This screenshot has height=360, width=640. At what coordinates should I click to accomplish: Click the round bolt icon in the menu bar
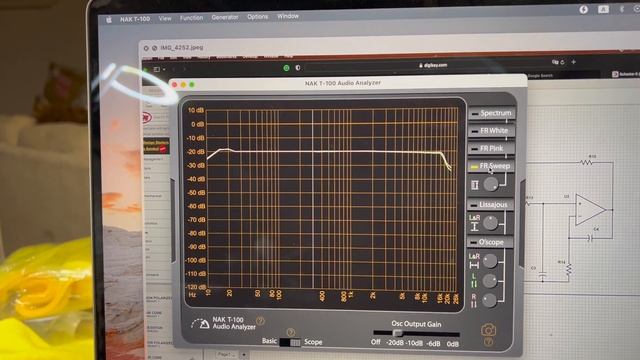click(x=584, y=9)
